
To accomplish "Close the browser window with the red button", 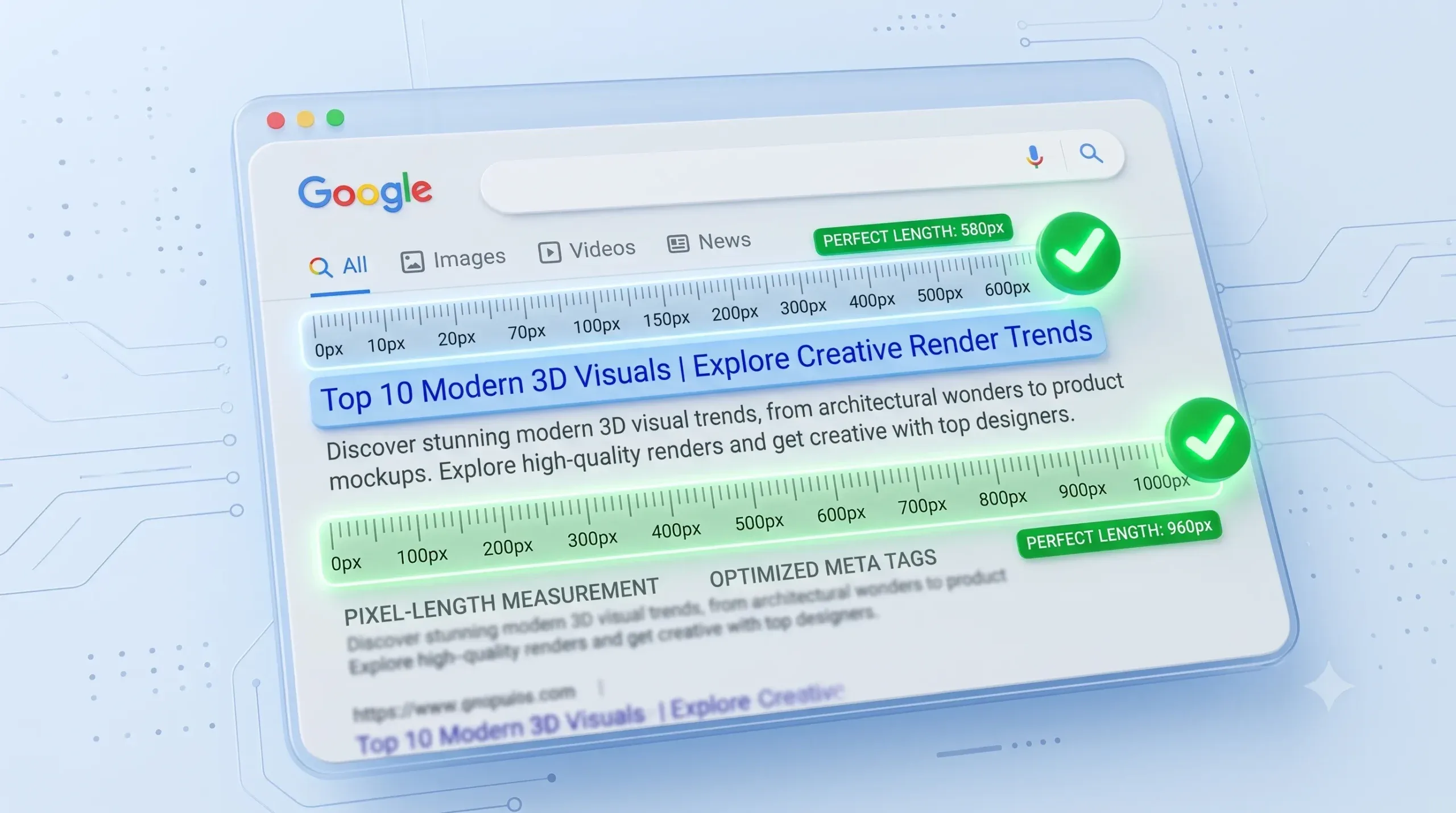I will tap(276, 121).
